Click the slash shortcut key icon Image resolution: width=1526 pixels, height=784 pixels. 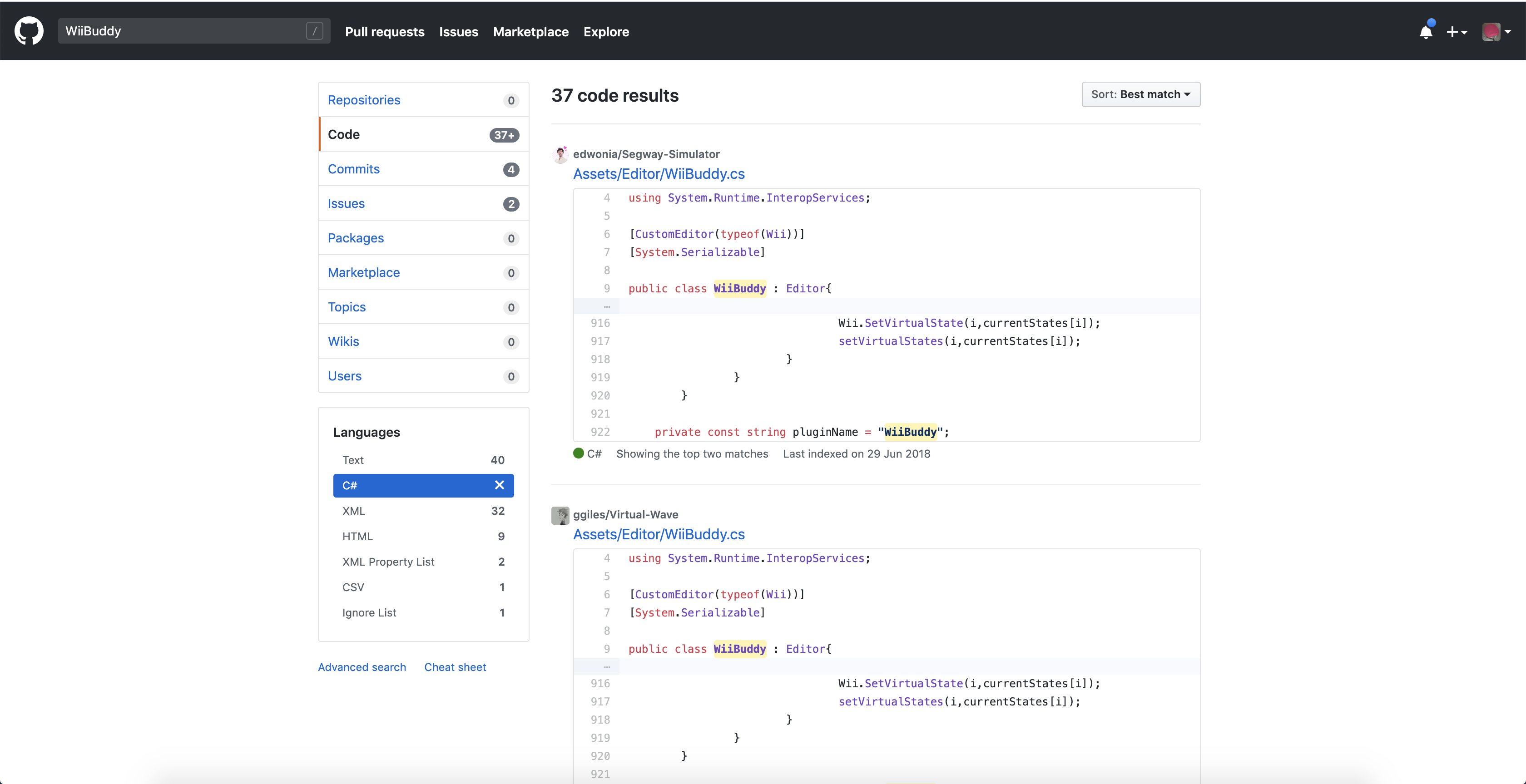coord(314,31)
